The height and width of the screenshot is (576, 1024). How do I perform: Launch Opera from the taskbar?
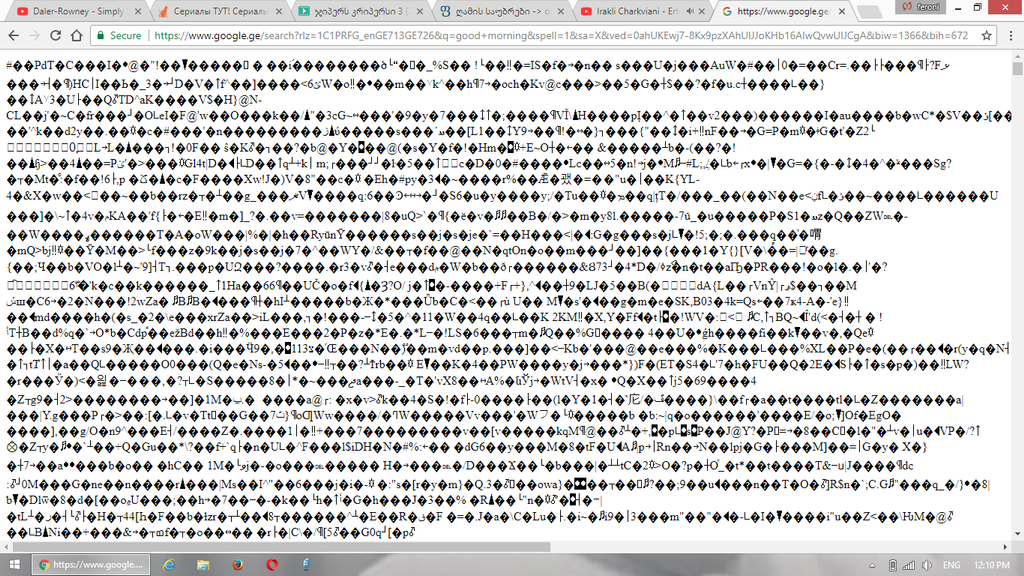click(272, 564)
